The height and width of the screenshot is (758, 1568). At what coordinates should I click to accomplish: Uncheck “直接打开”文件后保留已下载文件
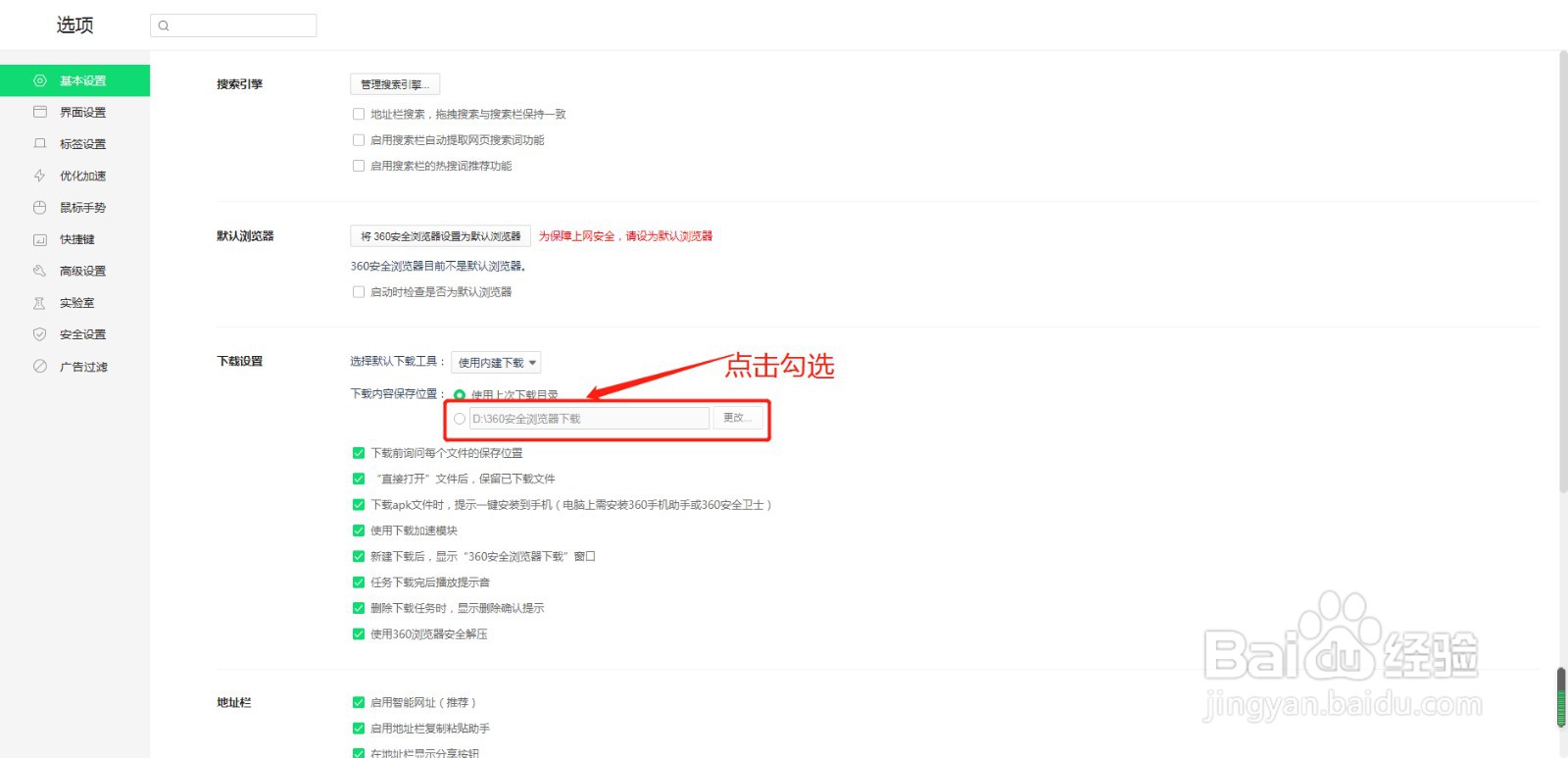pos(359,479)
